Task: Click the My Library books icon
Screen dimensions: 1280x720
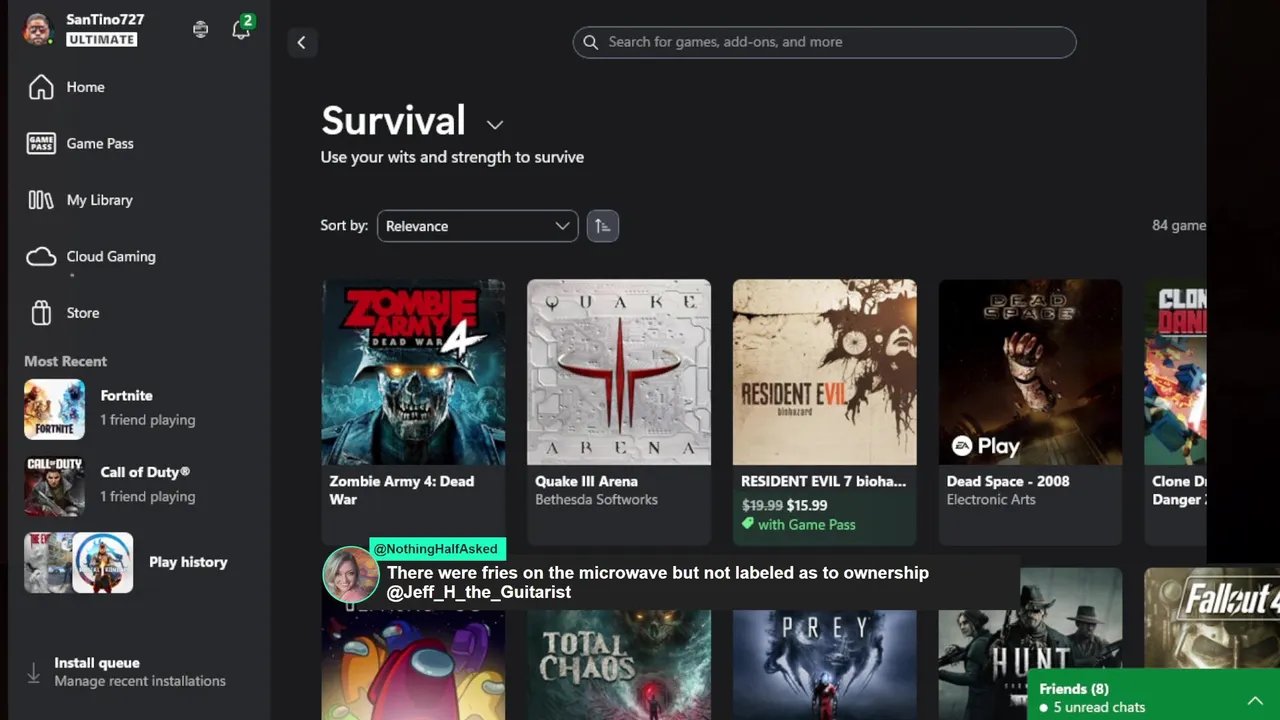Action: coord(41,200)
